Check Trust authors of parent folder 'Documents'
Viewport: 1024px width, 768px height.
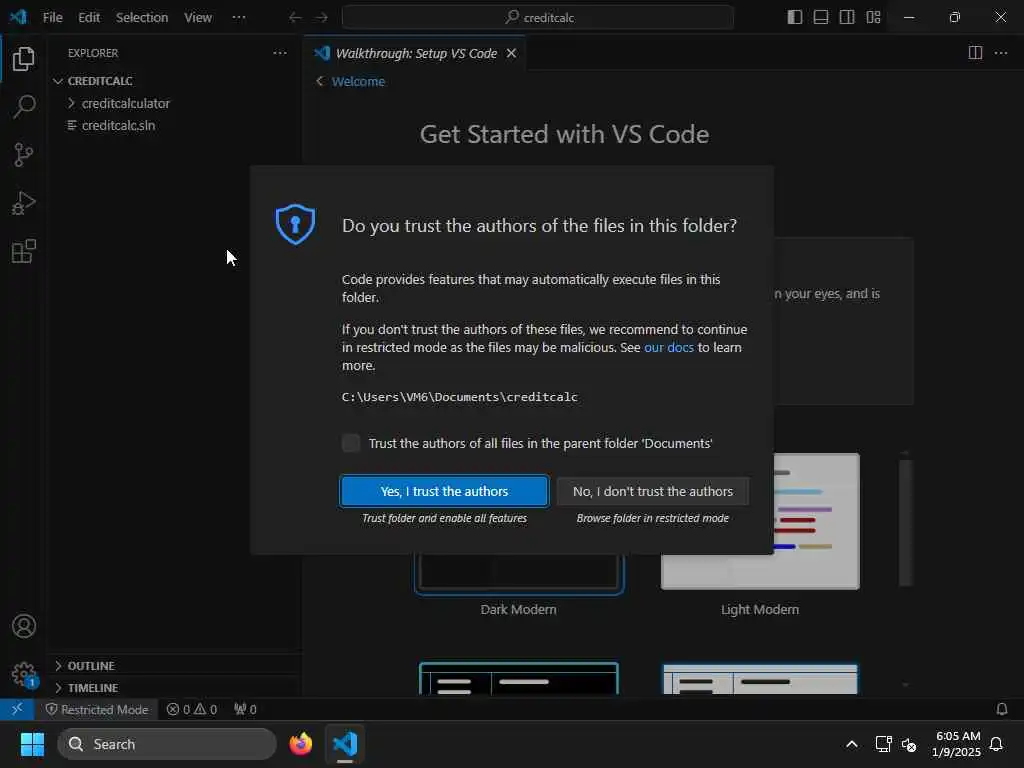(351, 443)
